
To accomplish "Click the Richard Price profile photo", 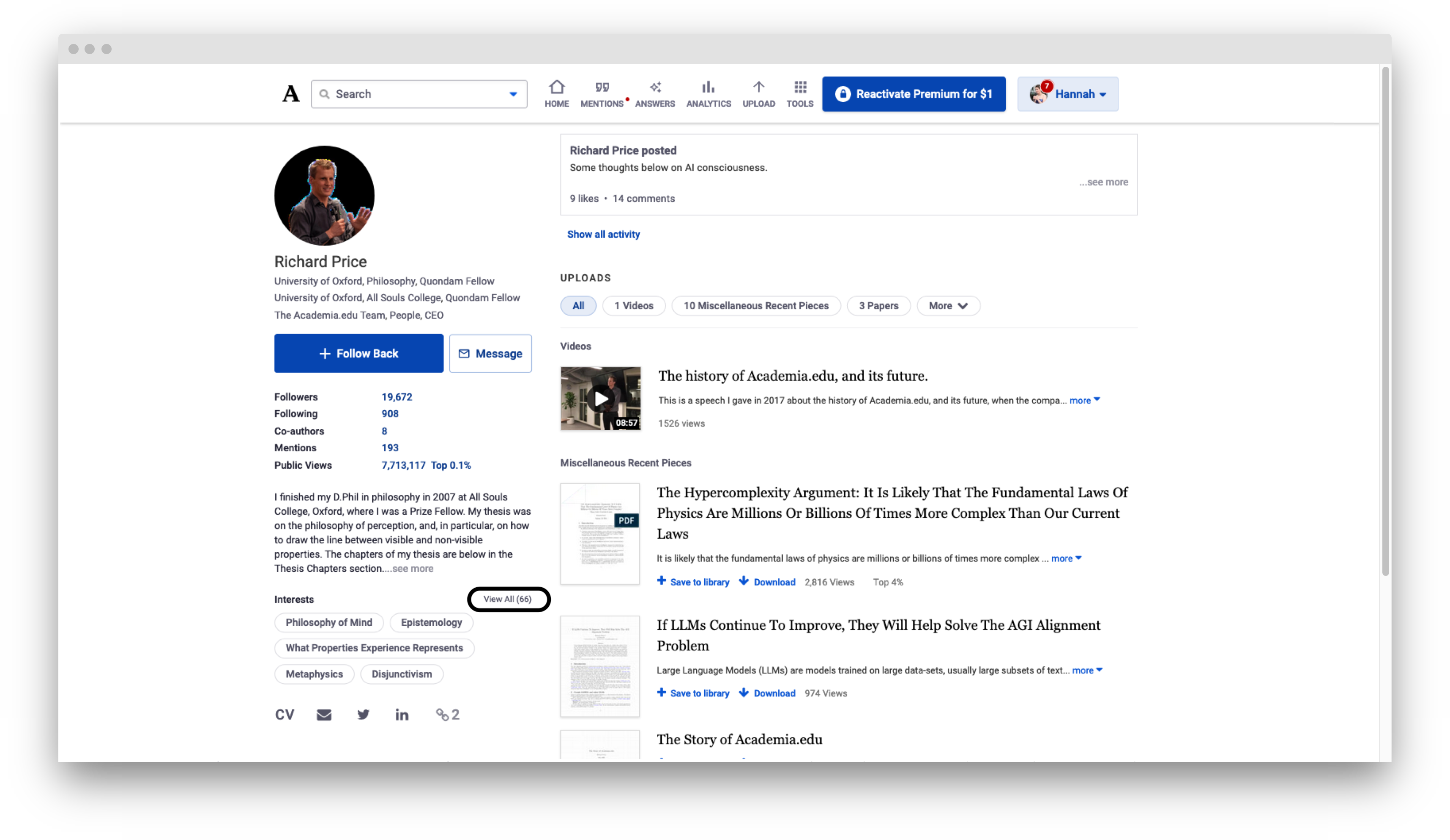I will coord(324,196).
